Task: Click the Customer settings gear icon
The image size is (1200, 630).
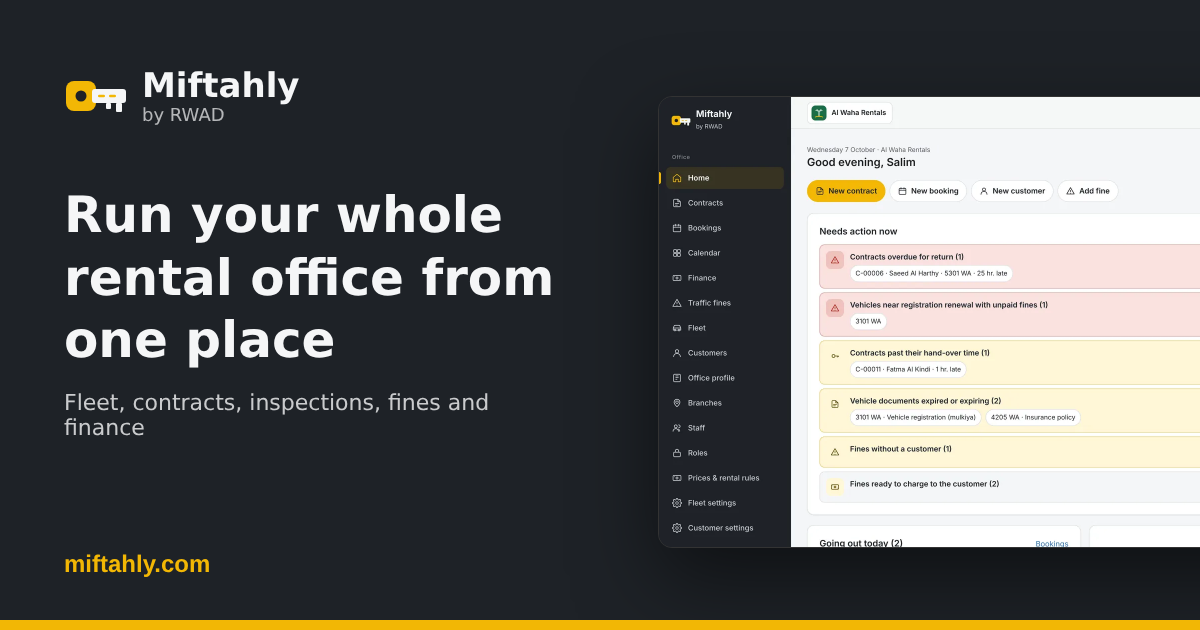Action: [677, 528]
